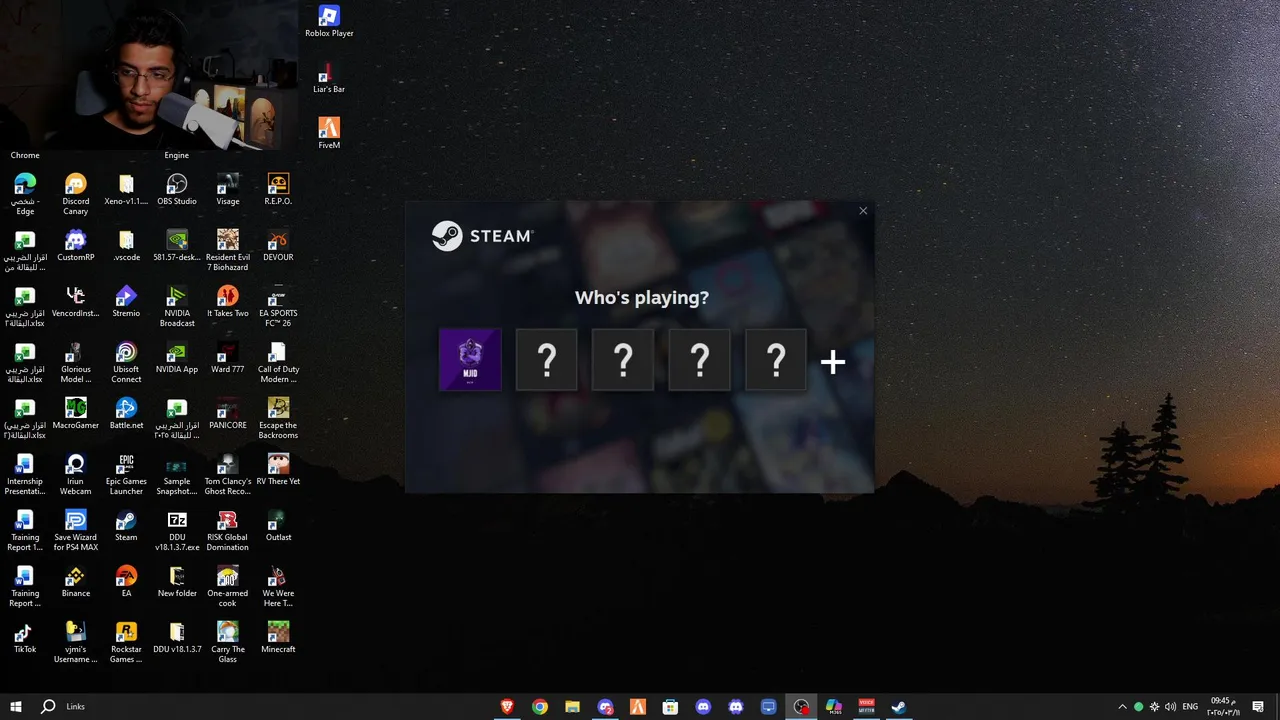Image resolution: width=1280 pixels, height=720 pixels.
Task: Open the New folder icon
Action: 177,582
